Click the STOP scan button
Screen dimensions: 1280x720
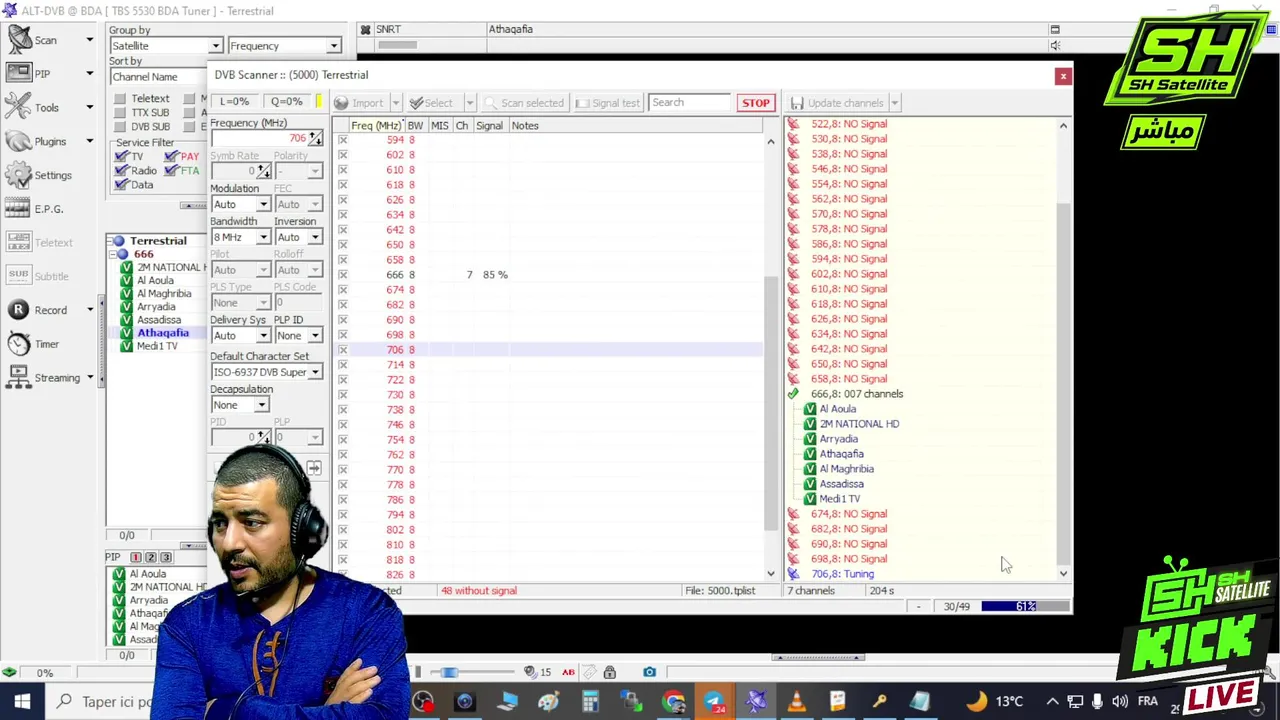(x=756, y=103)
